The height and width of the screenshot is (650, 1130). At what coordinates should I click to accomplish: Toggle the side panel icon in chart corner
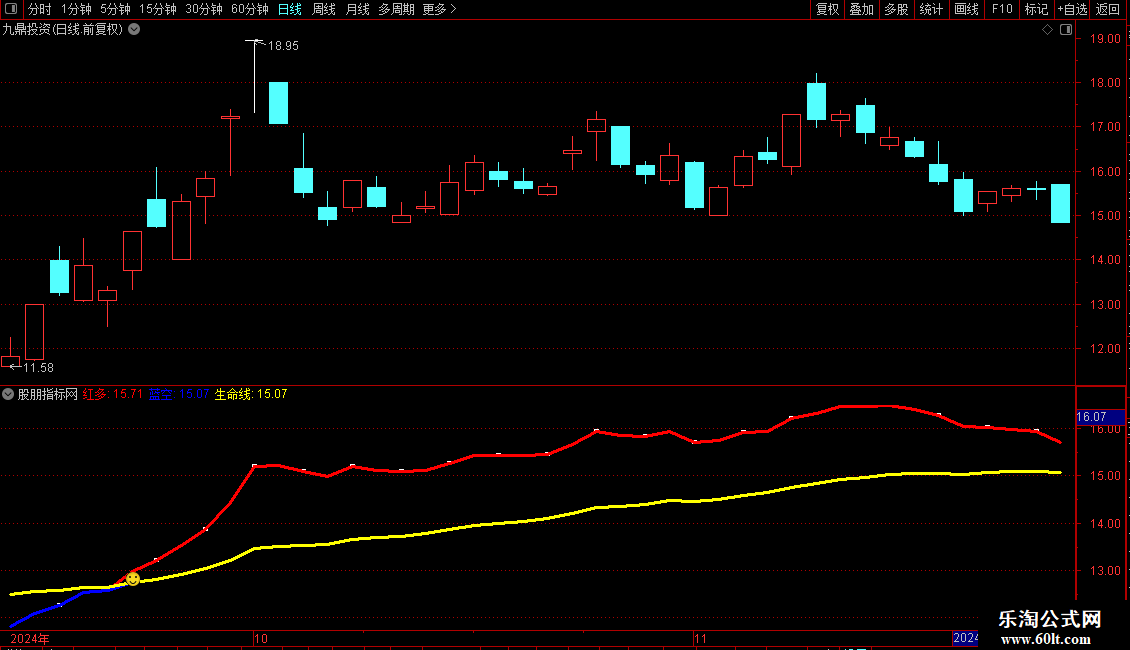pos(1066,30)
